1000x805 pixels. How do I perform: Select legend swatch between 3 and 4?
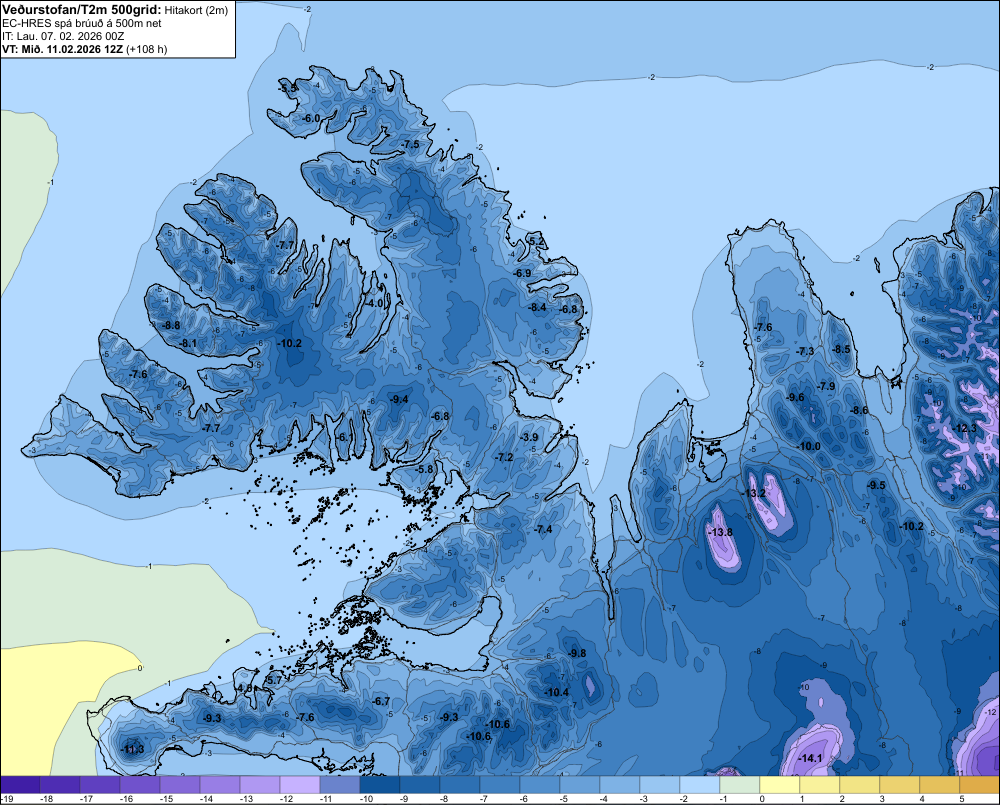point(899,785)
